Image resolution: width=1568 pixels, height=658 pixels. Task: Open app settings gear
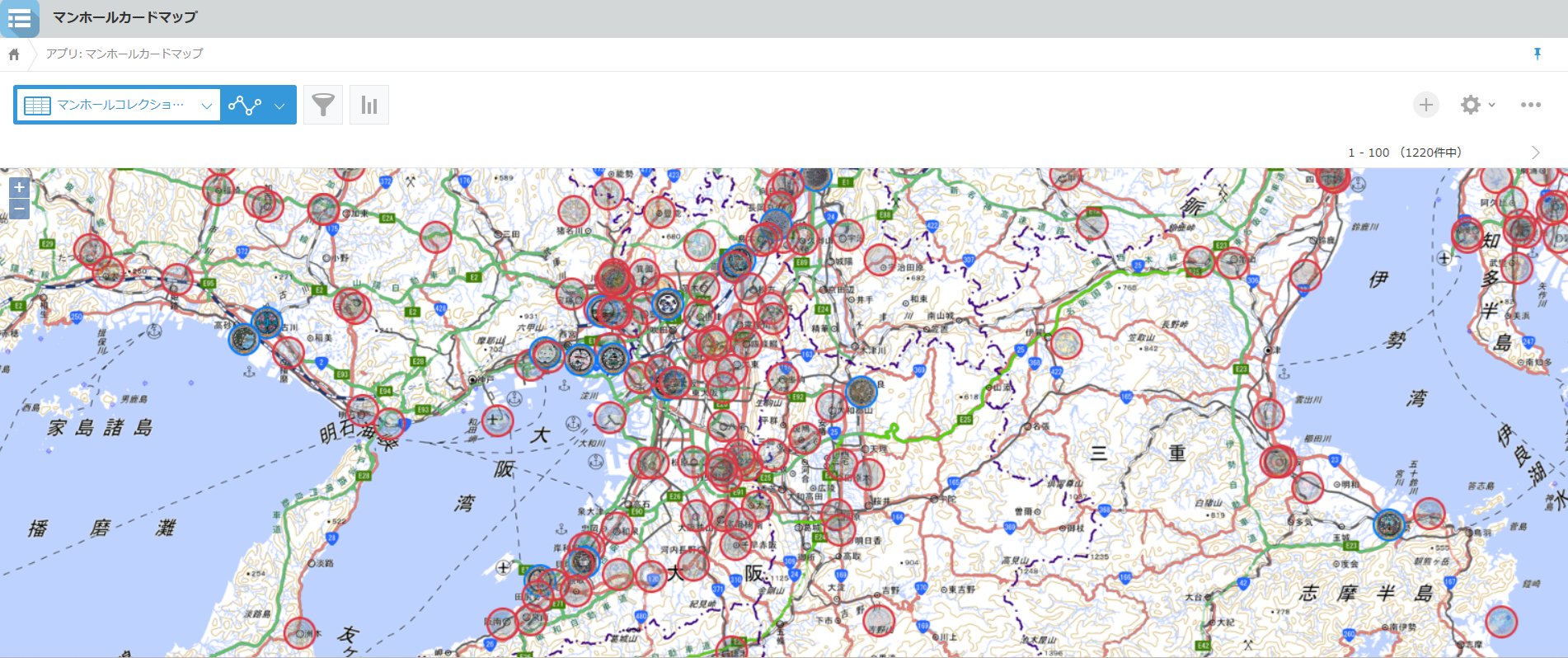[1471, 105]
